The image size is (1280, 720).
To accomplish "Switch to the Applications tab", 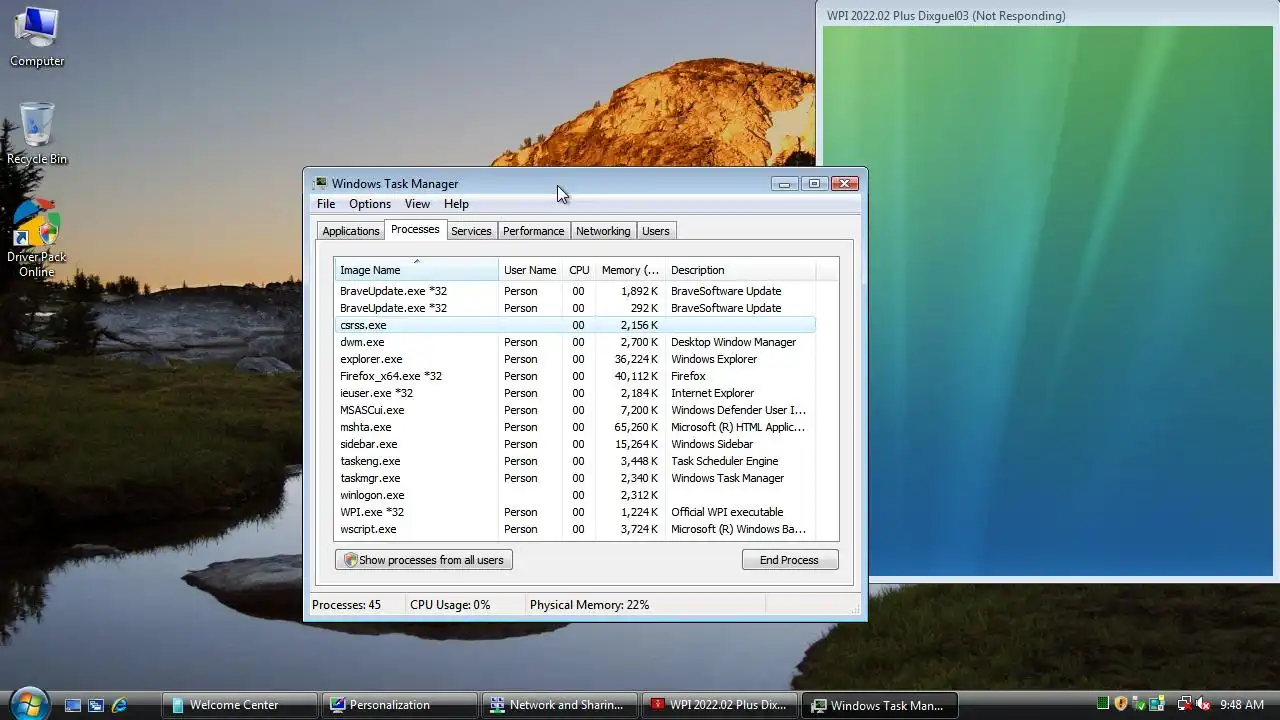I will pyautogui.click(x=351, y=231).
